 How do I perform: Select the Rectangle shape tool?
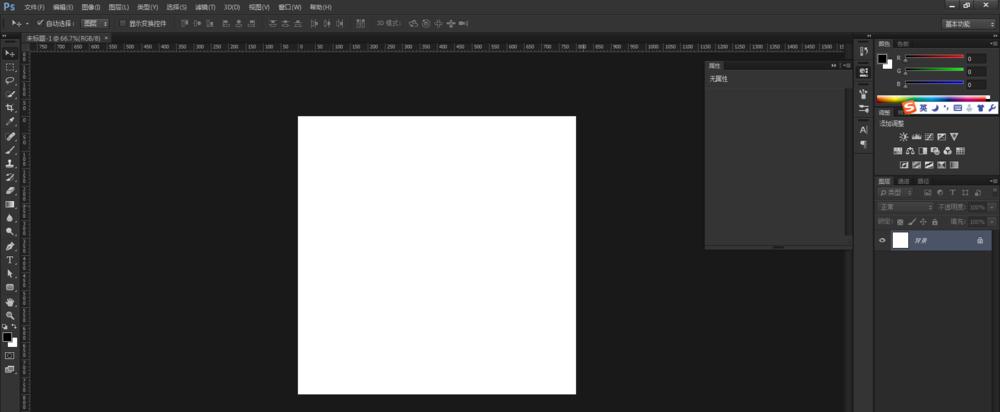[x=10, y=287]
